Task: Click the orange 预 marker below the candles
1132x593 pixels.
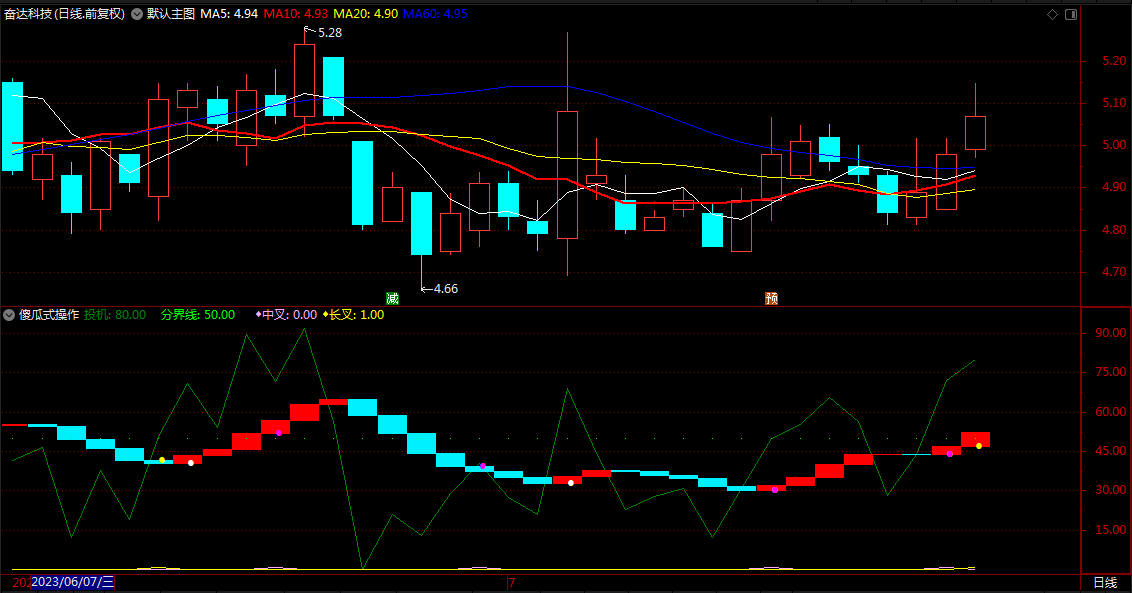Action: (771, 298)
